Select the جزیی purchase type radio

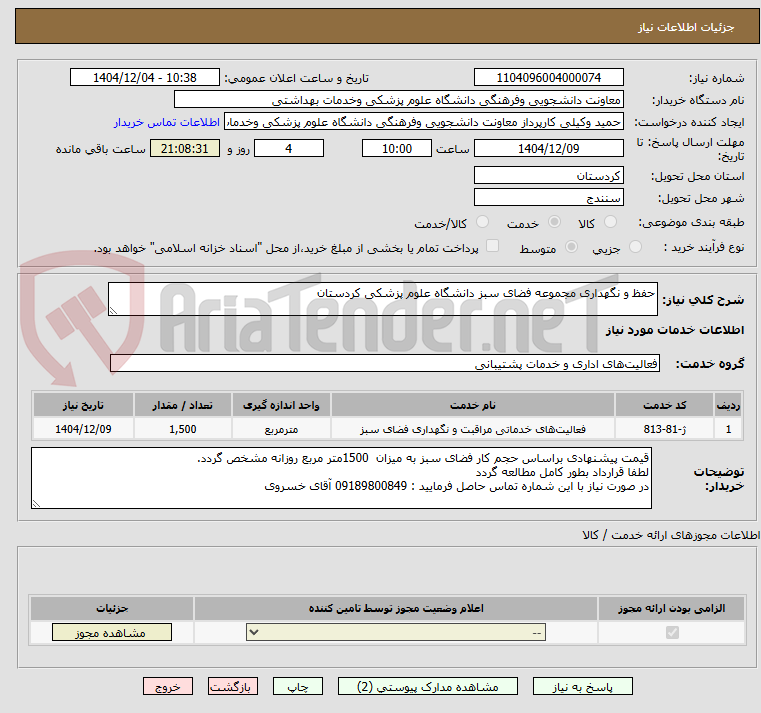click(x=635, y=247)
